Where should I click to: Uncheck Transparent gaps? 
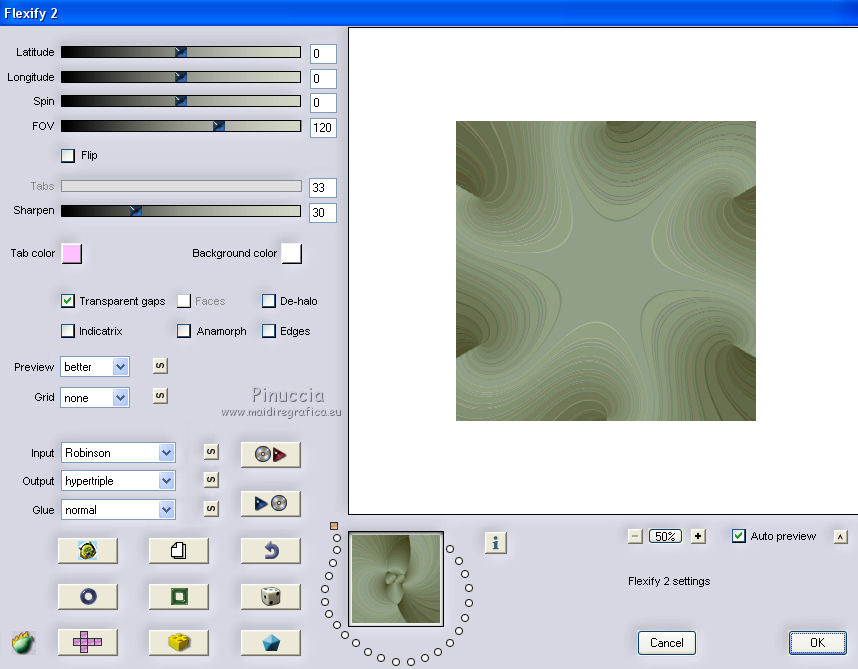click(x=68, y=301)
